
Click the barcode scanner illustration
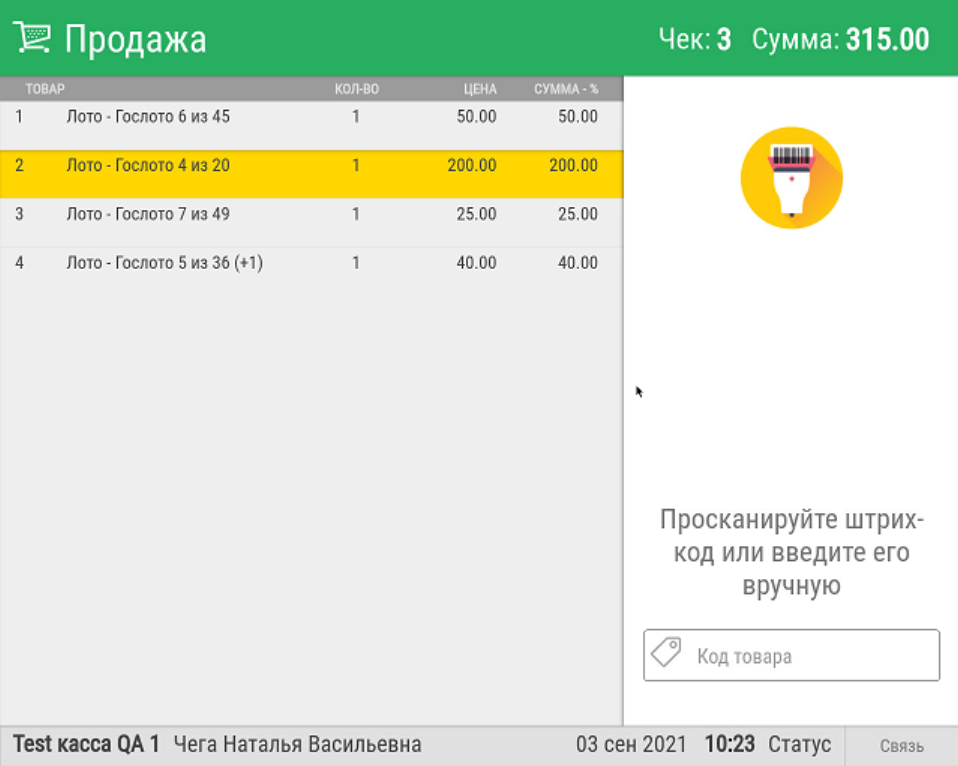coord(791,178)
